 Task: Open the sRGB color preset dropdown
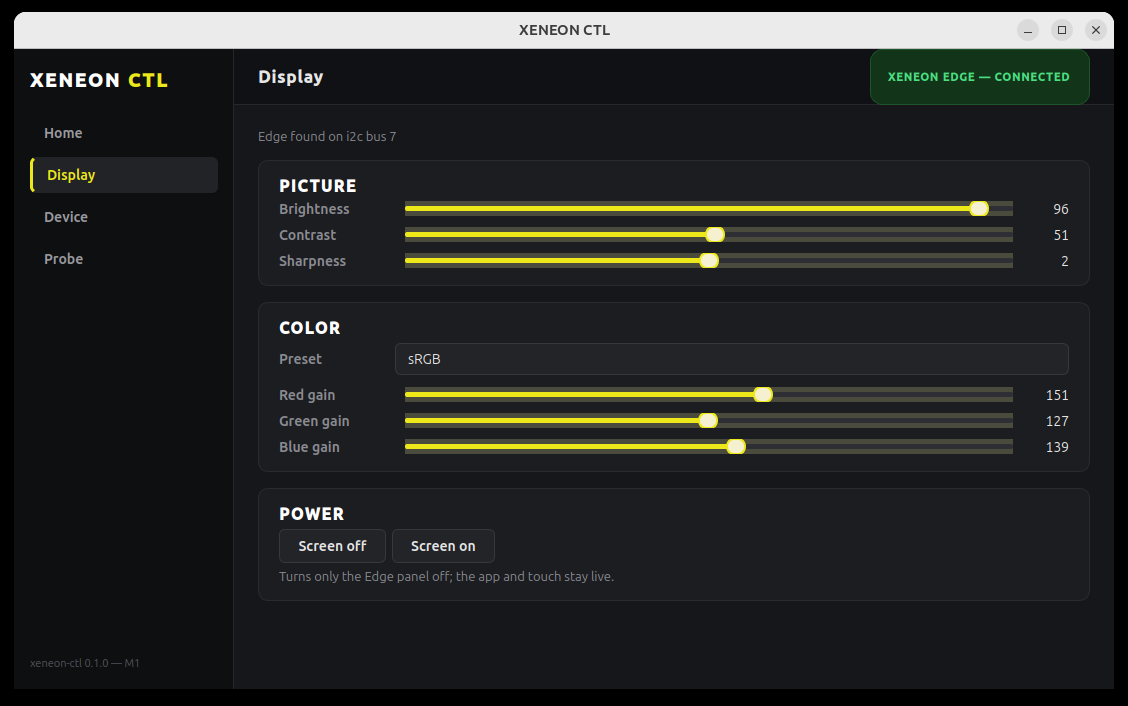tap(732, 359)
